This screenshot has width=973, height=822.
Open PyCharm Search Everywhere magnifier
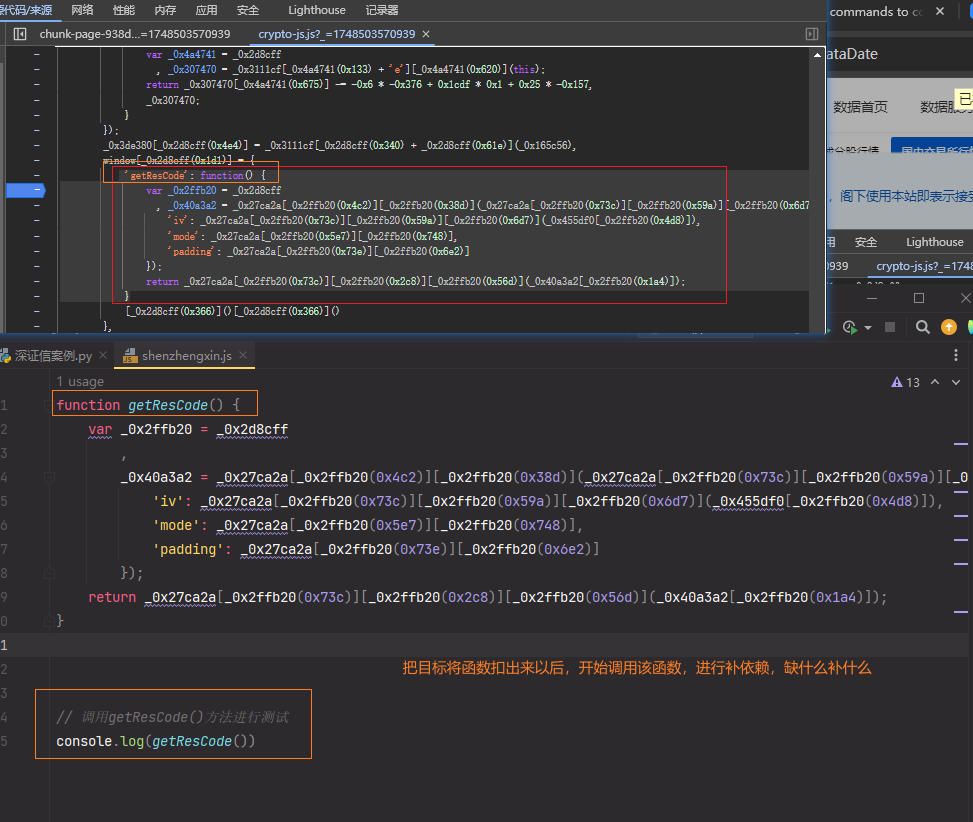coord(923,327)
